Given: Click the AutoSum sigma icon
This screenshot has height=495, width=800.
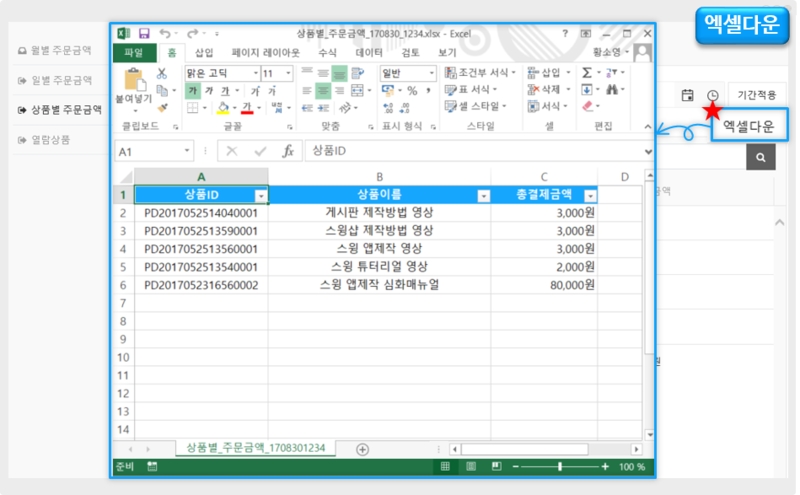Looking at the screenshot, I should point(587,73).
